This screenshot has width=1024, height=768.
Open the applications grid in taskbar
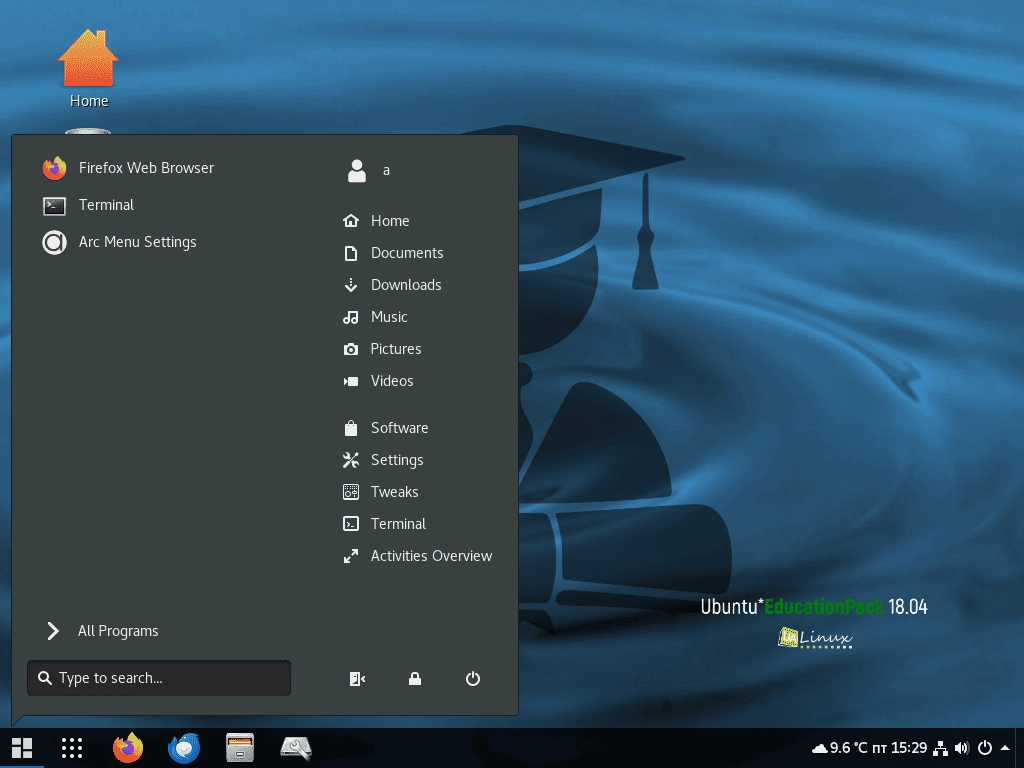tap(72, 748)
